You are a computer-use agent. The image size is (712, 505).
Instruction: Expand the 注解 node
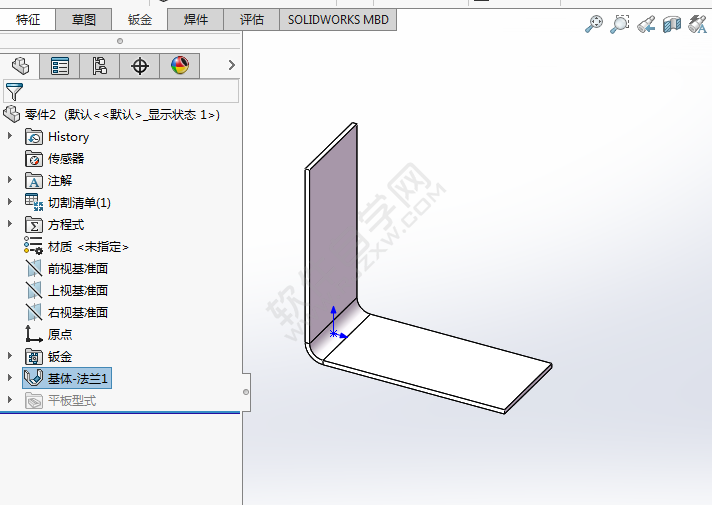coord(10,180)
